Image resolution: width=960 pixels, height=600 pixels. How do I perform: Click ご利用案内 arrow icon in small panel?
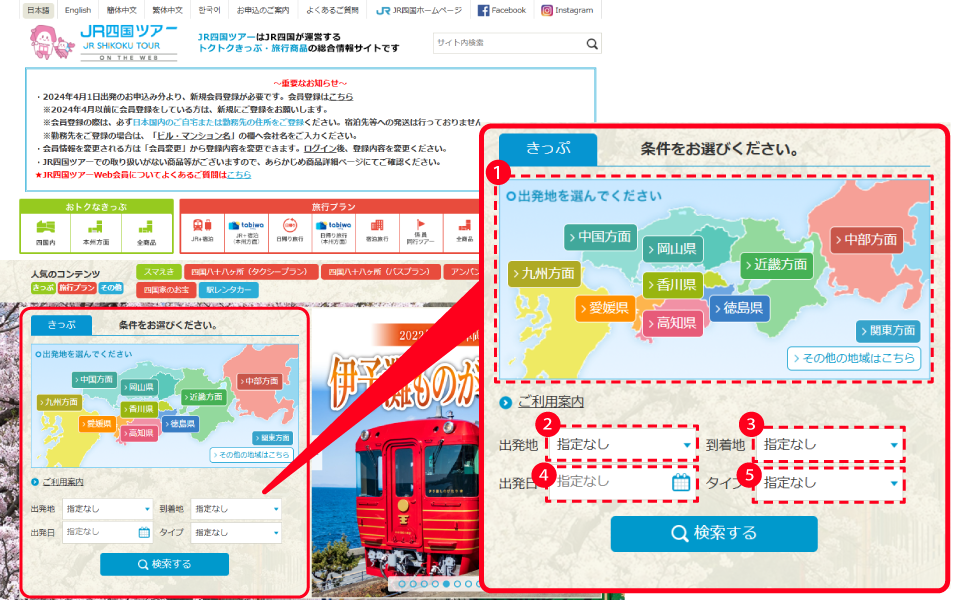click(35, 482)
